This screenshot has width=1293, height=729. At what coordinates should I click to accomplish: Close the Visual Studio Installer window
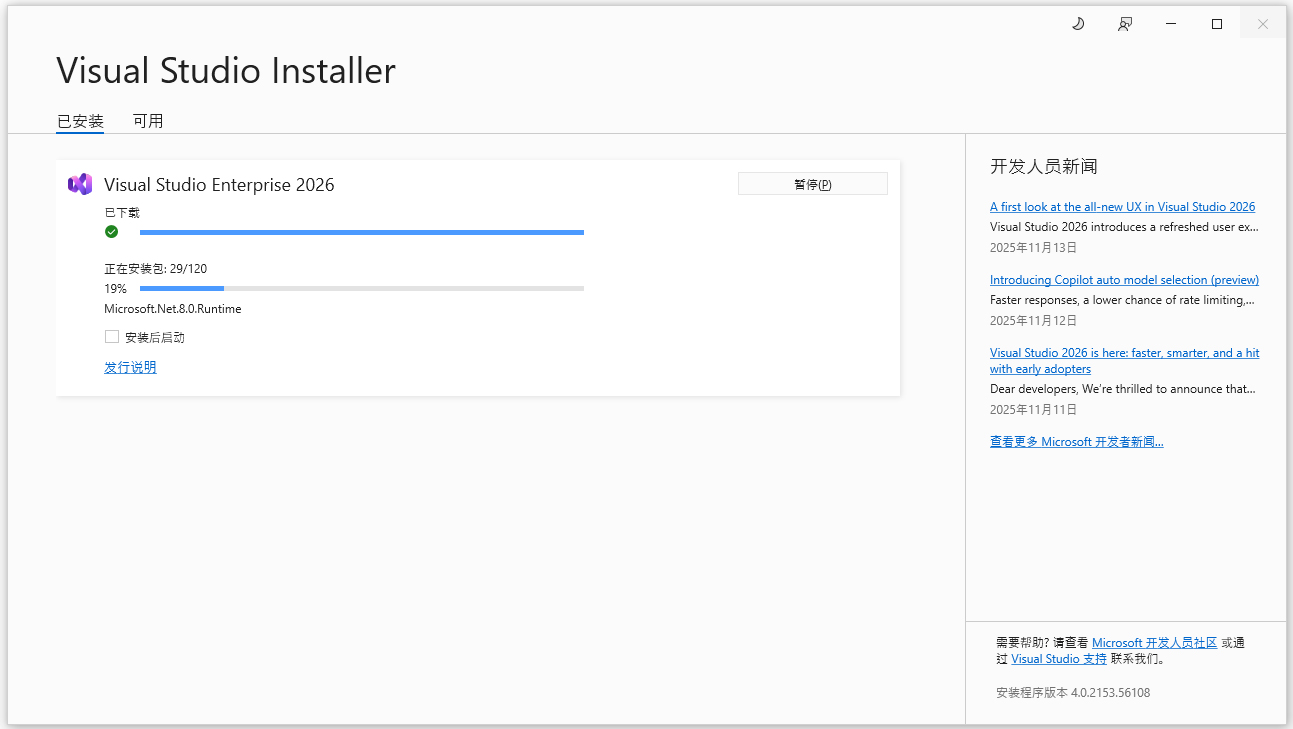point(1263,24)
